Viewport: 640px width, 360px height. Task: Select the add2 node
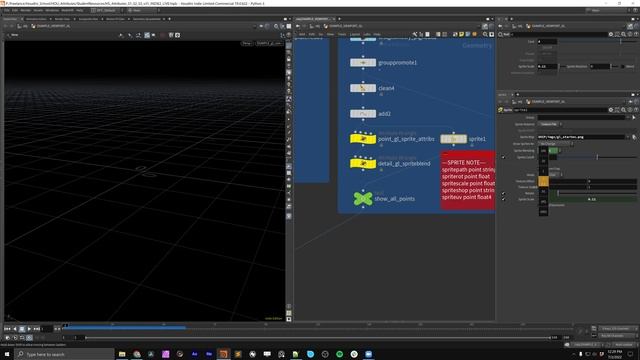[363, 113]
